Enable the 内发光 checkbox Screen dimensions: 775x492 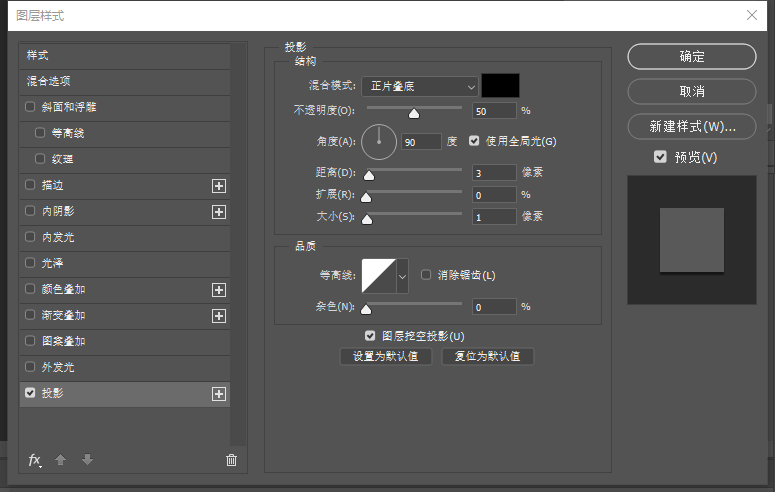(30, 237)
